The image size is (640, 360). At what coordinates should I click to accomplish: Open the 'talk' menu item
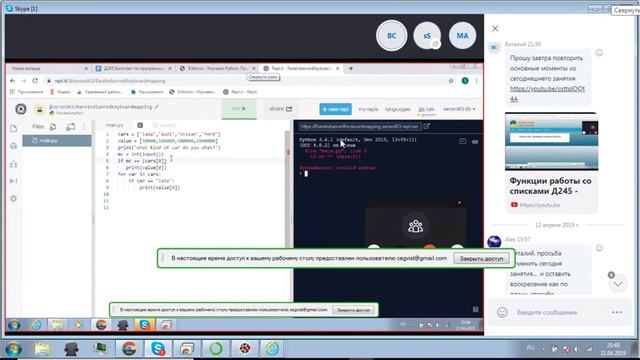click(x=427, y=109)
